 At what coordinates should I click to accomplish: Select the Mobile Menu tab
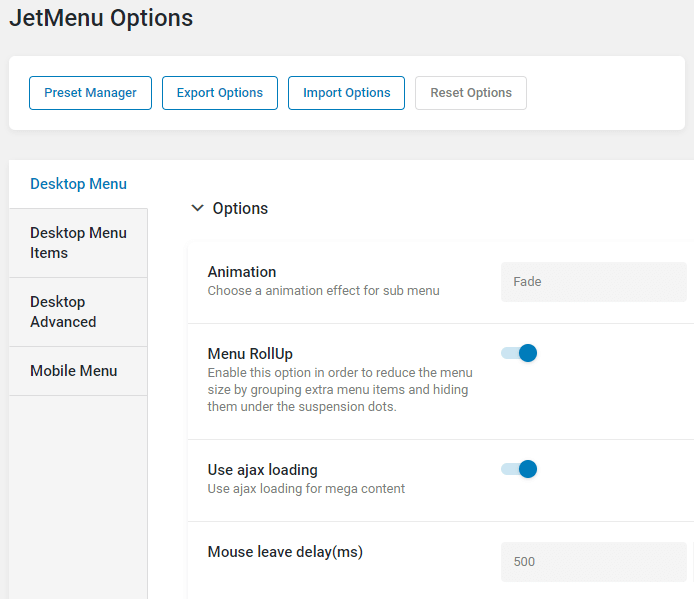pyautogui.click(x=78, y=371)
